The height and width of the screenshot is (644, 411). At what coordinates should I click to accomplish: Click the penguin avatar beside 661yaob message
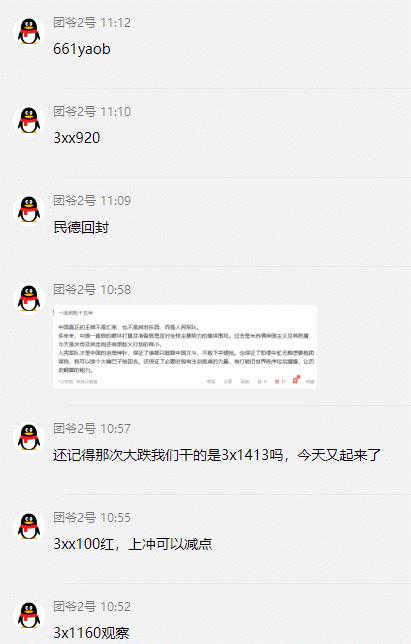tap(29, 31)
